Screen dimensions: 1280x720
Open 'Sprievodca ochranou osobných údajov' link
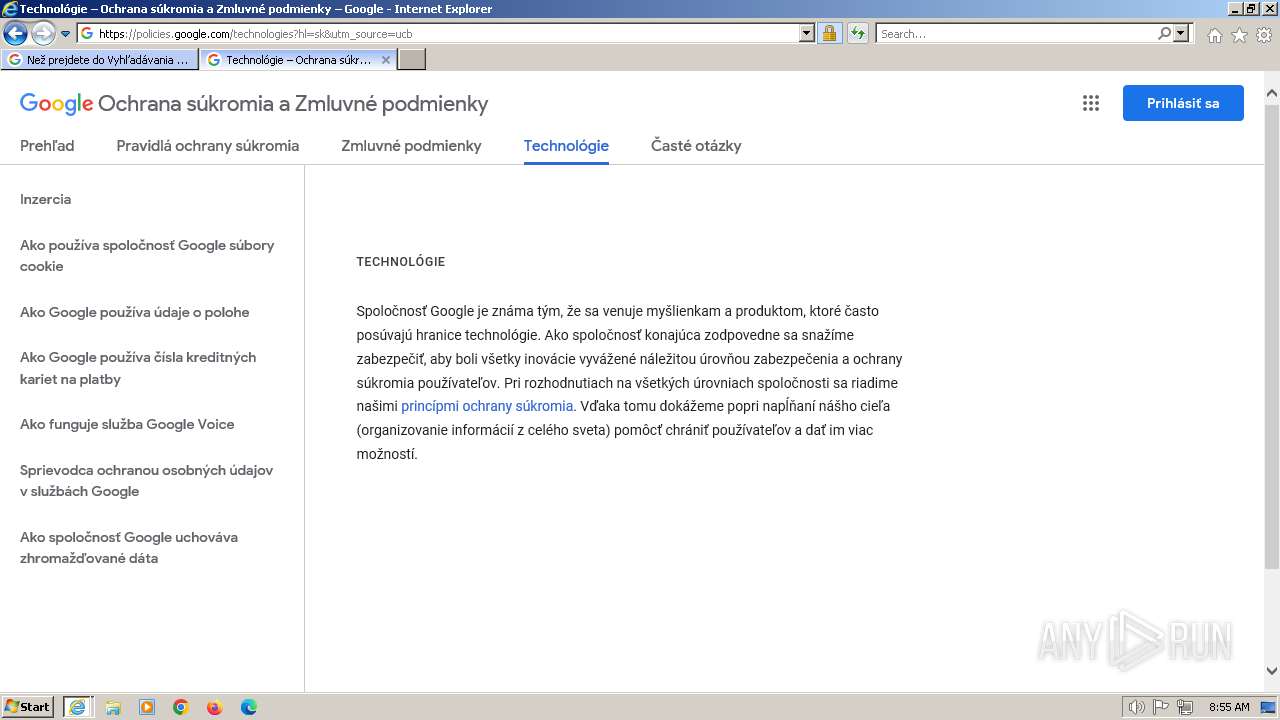pyautogui.click(x=147, y=481)
